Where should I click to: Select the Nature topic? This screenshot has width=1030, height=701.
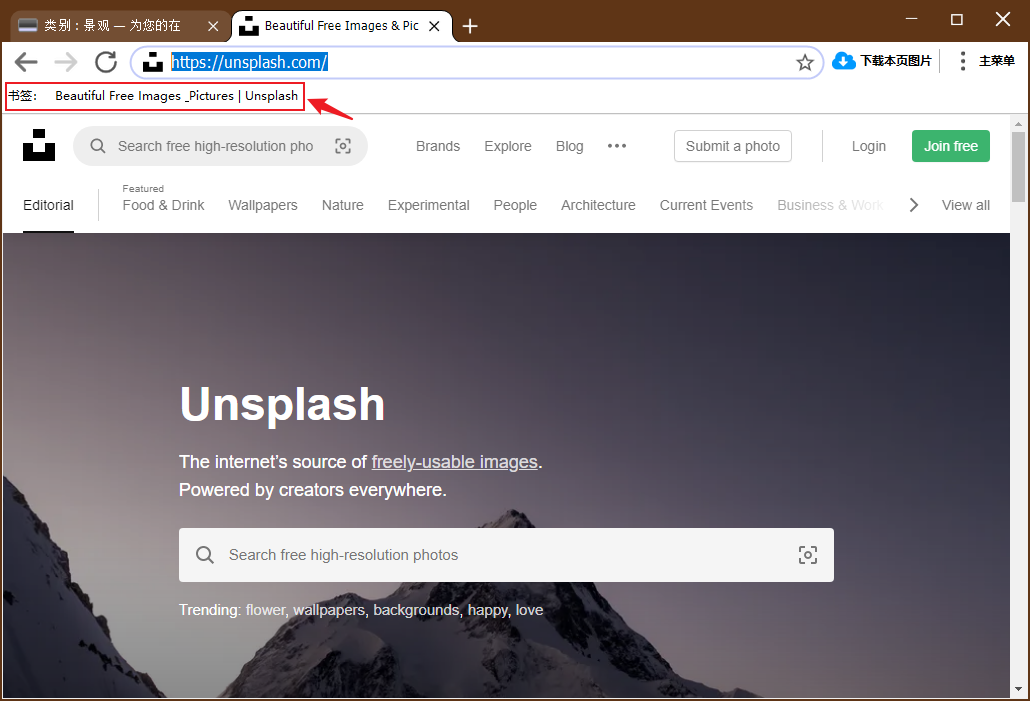(343, 205)
